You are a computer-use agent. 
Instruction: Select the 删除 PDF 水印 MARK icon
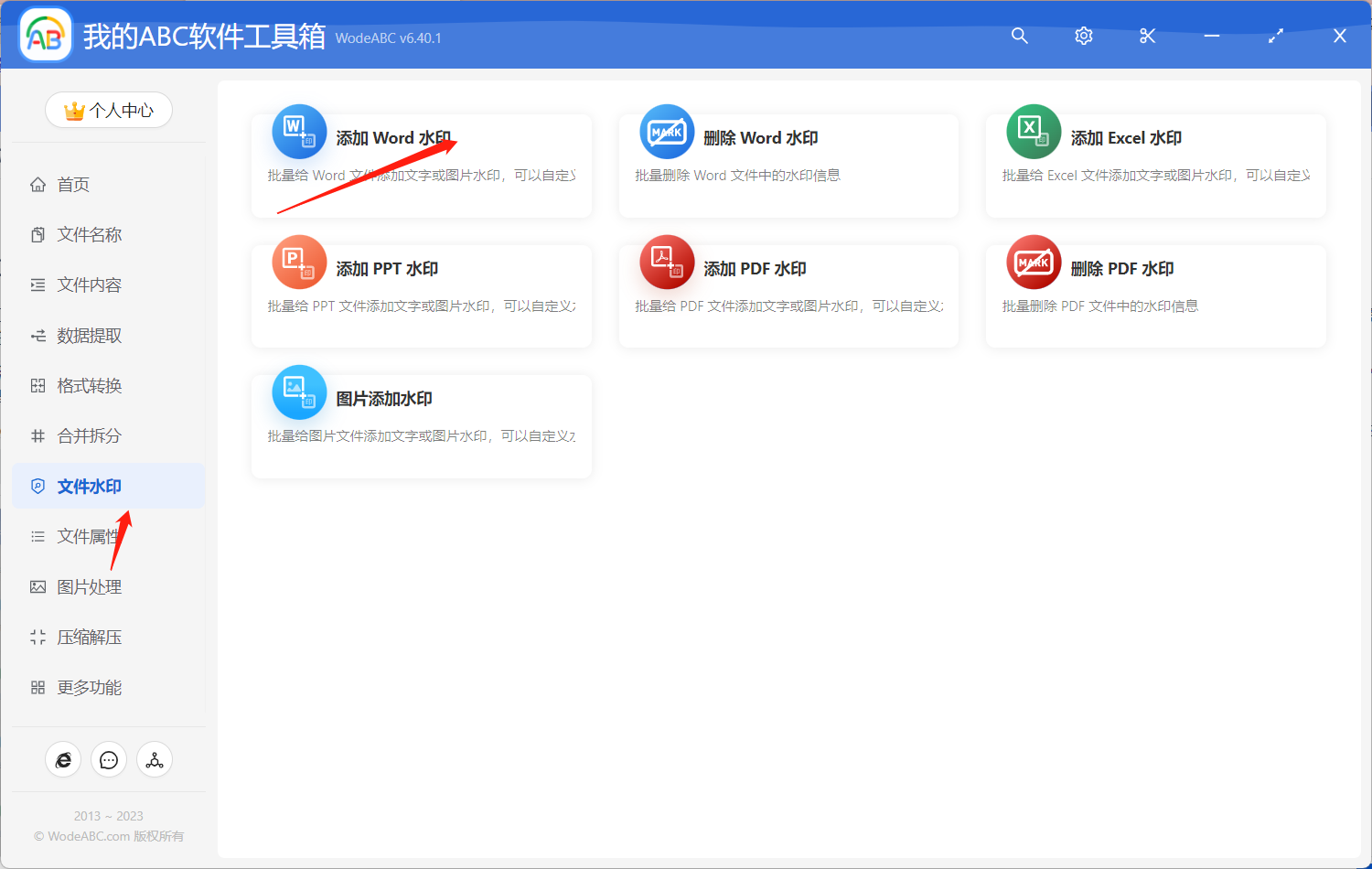click(1033, 262)
